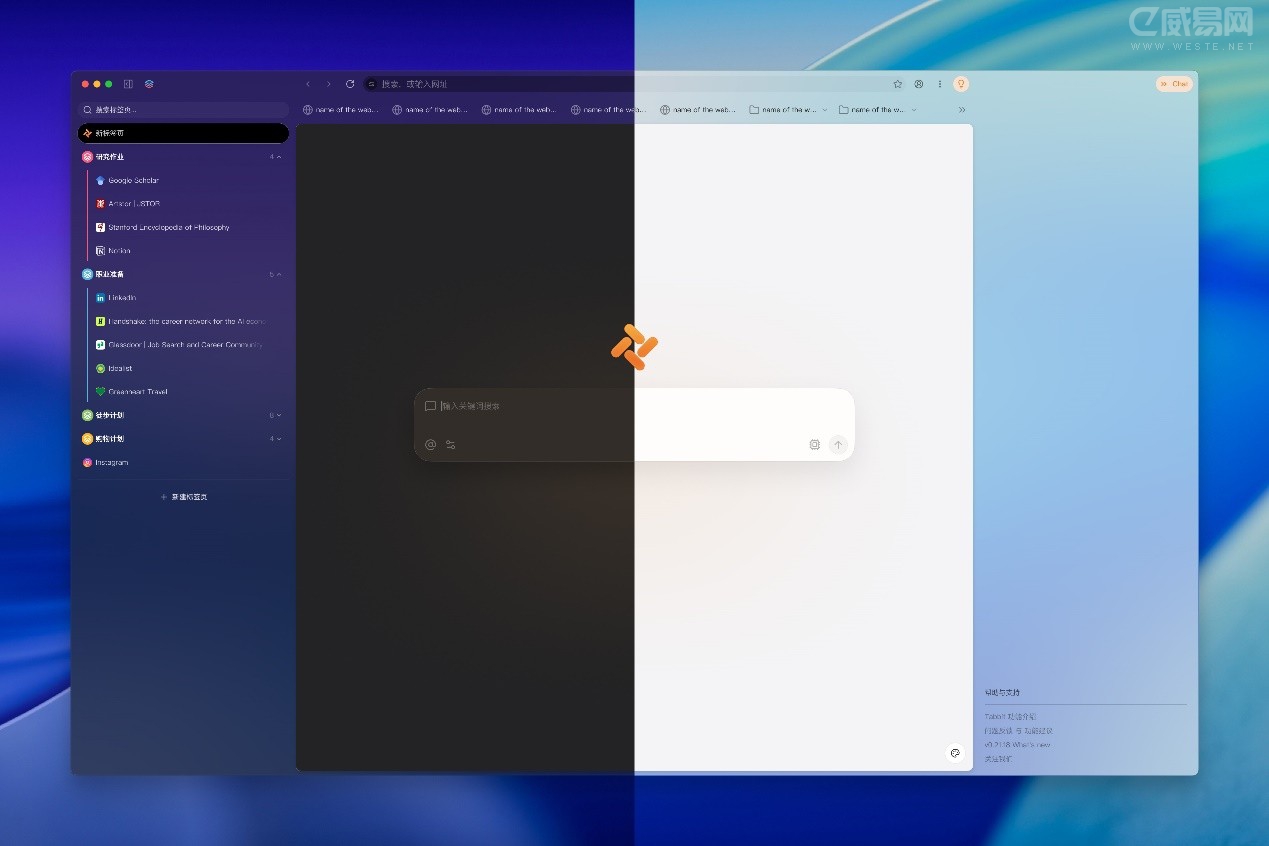The width and height of the screenshot is (1269, 846).
Task: Click the search tabs field in sidebar
Action: 183,110
